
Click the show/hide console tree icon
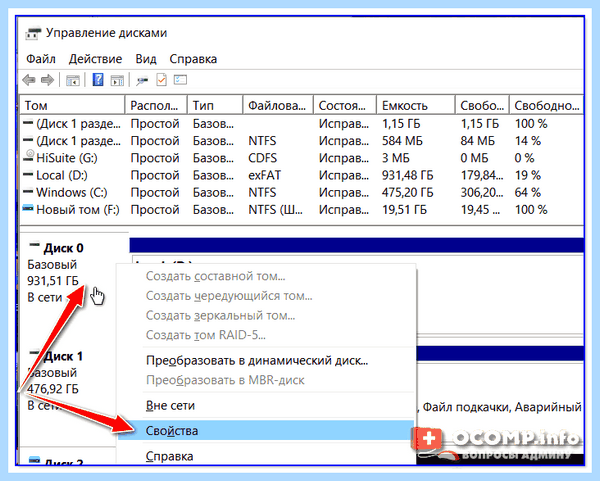point(73,80)
